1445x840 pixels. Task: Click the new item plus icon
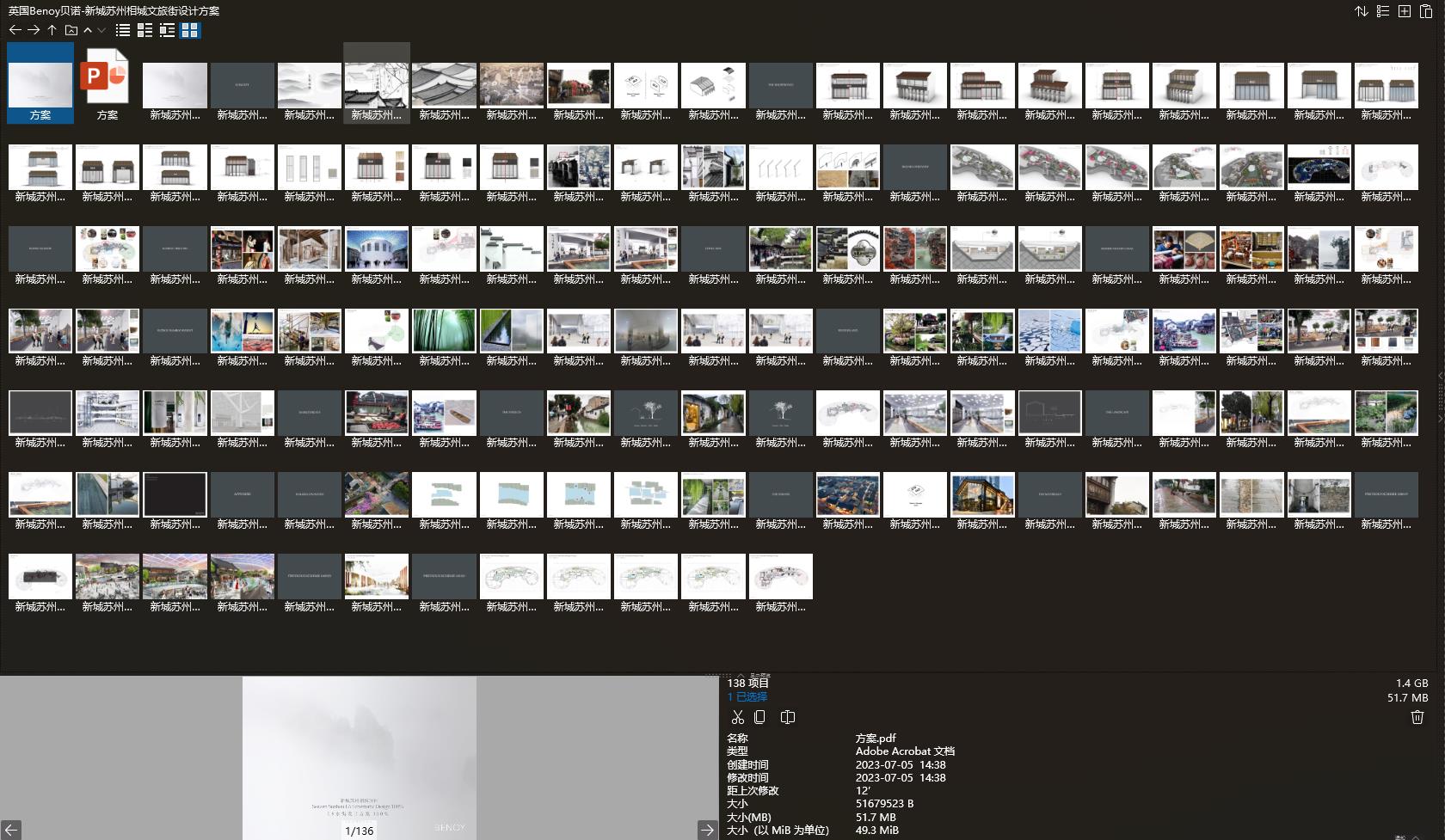coord(1404,11)
